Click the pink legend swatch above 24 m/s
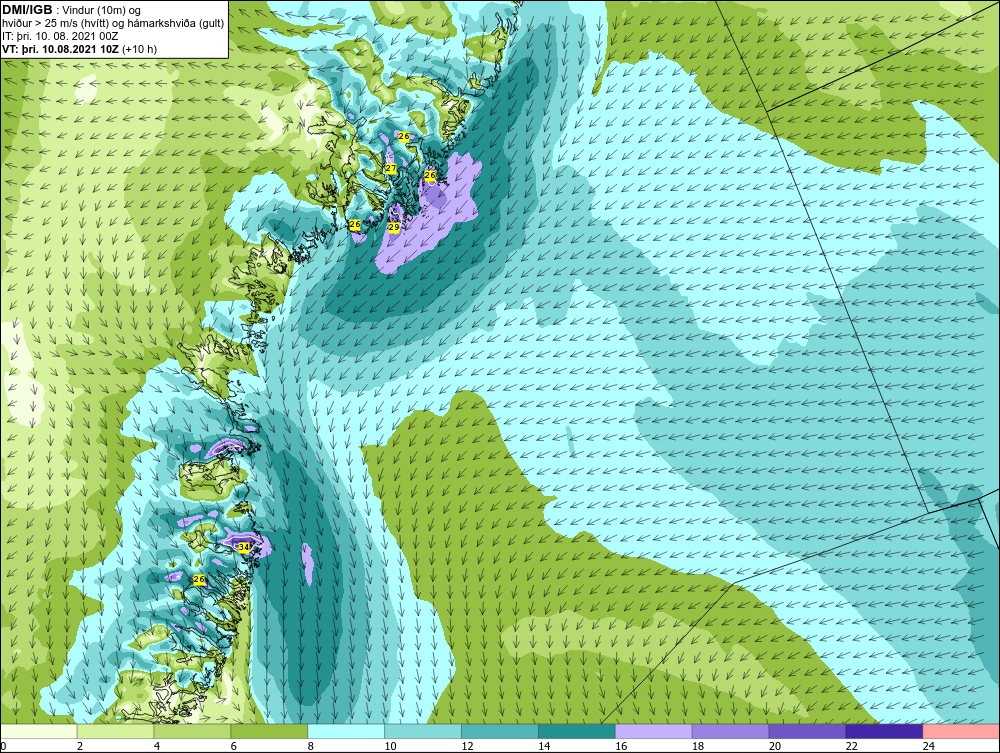Viewport: 1000px width, 753px height. (x=961, y=731)
